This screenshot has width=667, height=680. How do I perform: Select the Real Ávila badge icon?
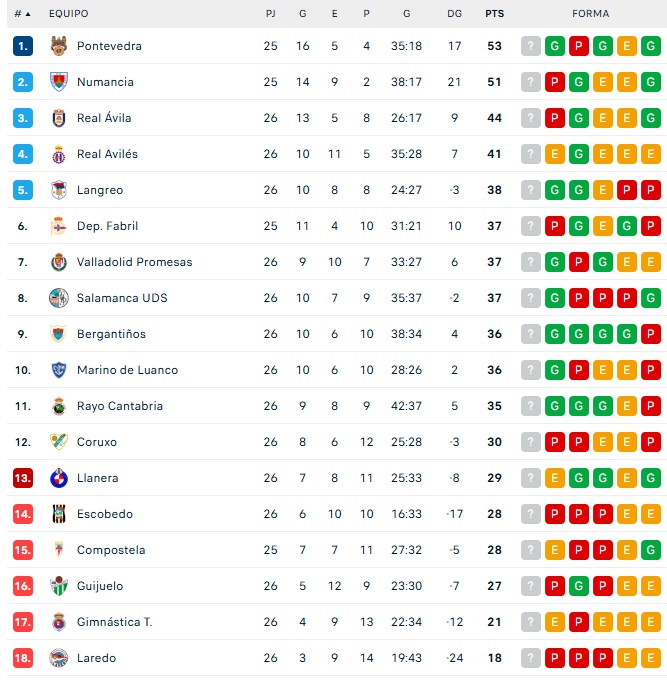click(x=58, y=118)
